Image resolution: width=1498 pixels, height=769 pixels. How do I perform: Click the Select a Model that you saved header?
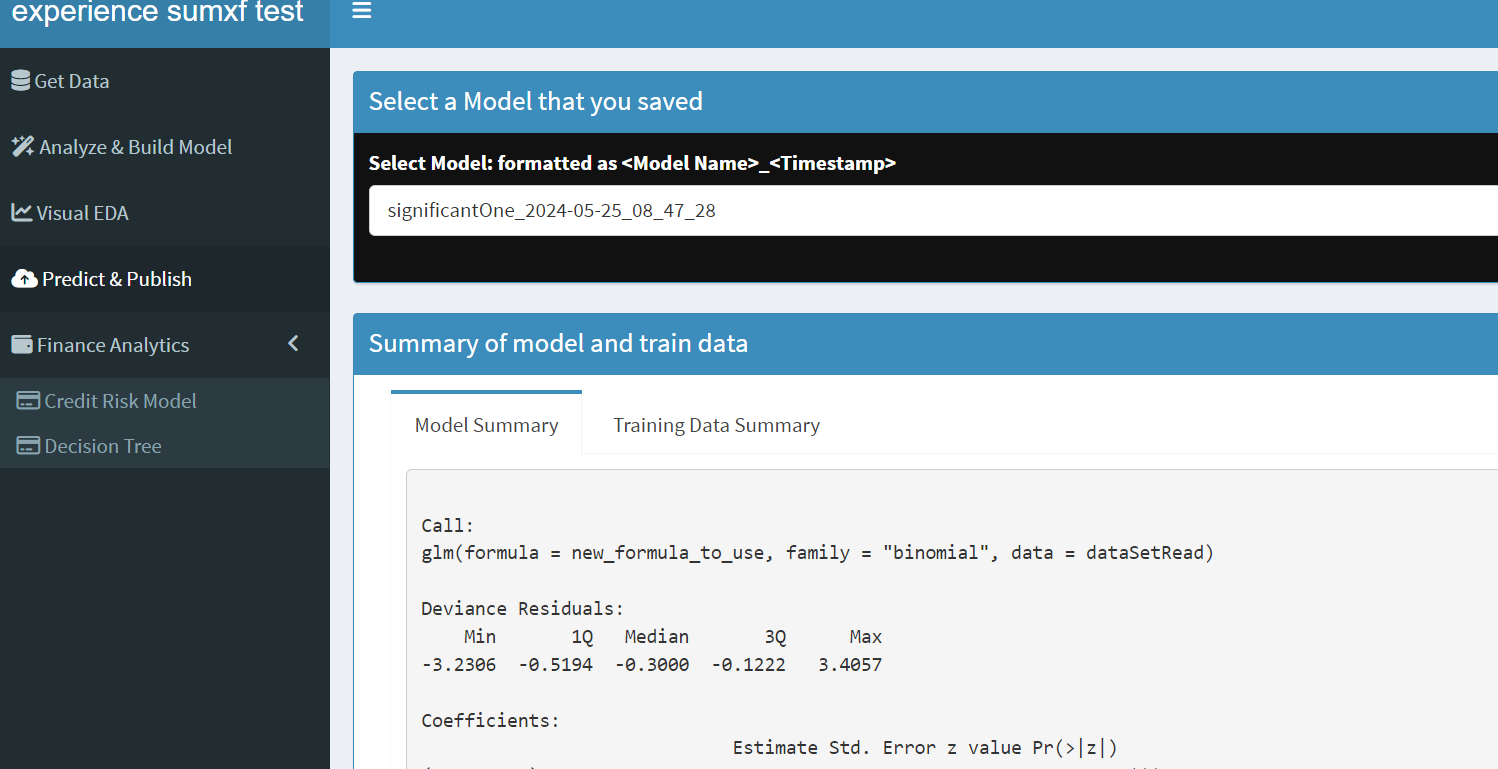(536, 101)
